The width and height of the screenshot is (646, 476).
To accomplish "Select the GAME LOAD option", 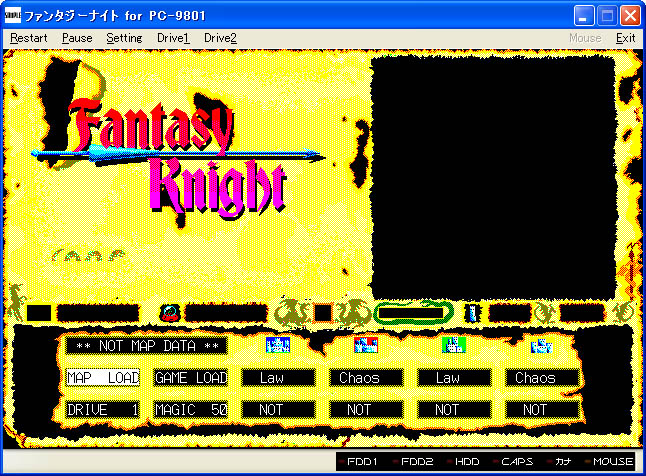I will pos(191,378).
